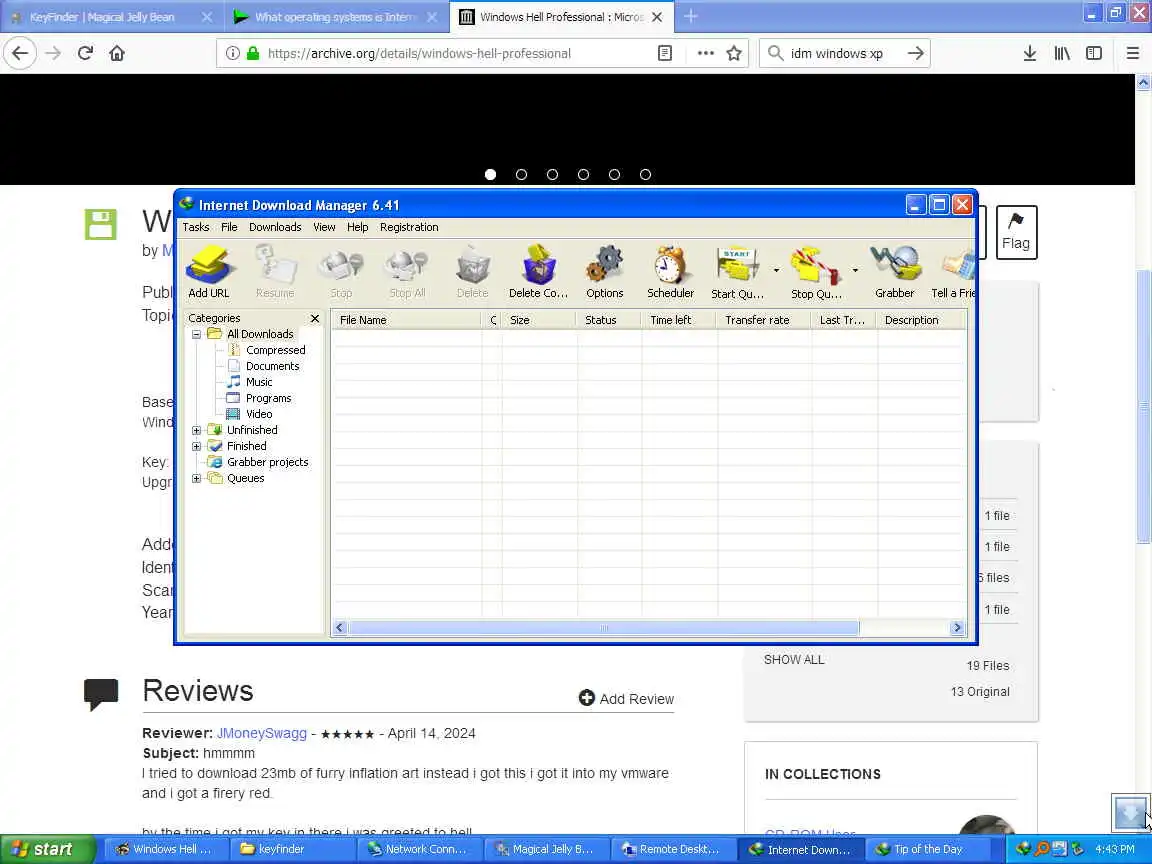Open the Firefox hamburger menu
Screen dimensions: 1152x864
point(1132,53)
